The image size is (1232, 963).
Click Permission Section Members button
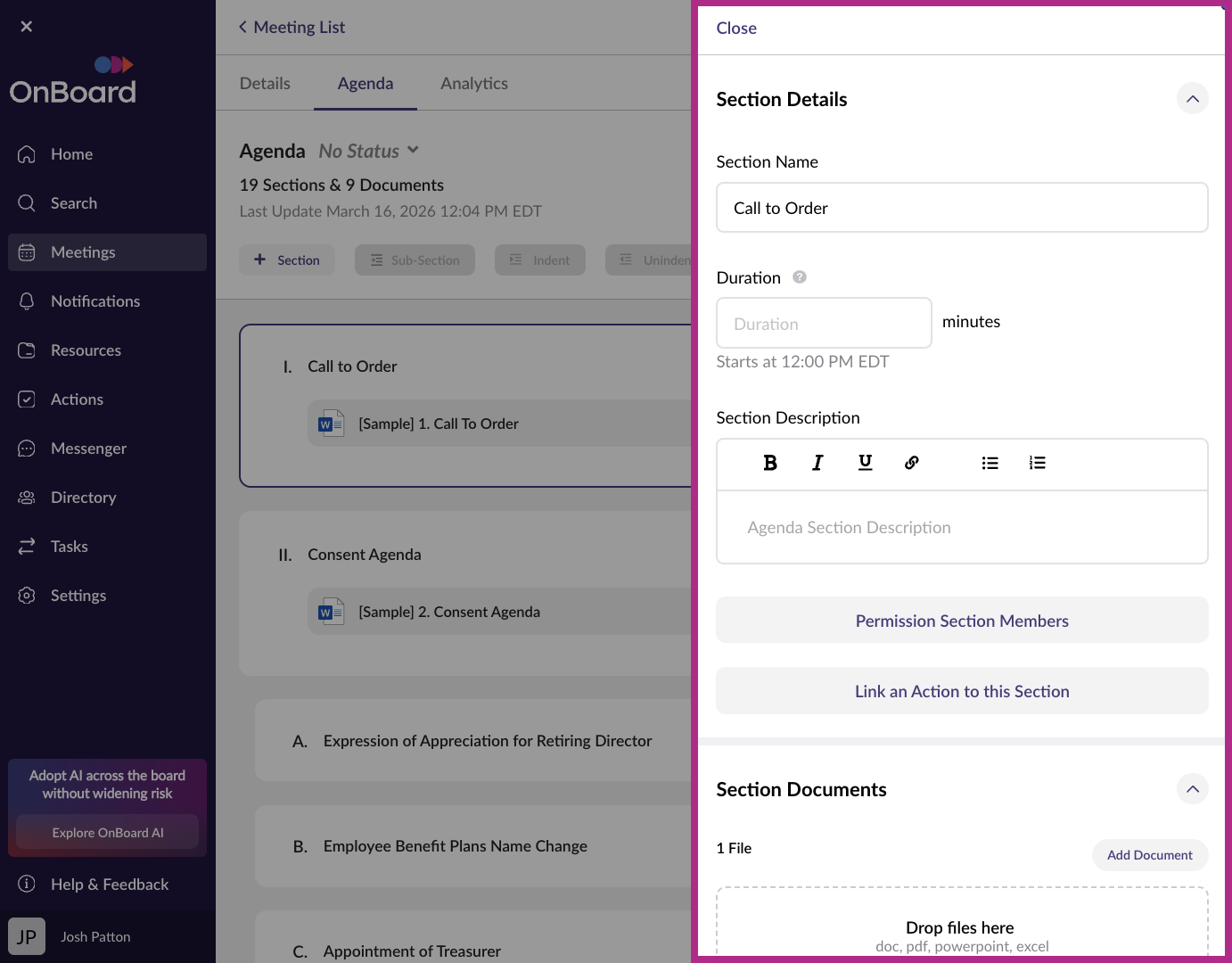(x=962, y=621)
